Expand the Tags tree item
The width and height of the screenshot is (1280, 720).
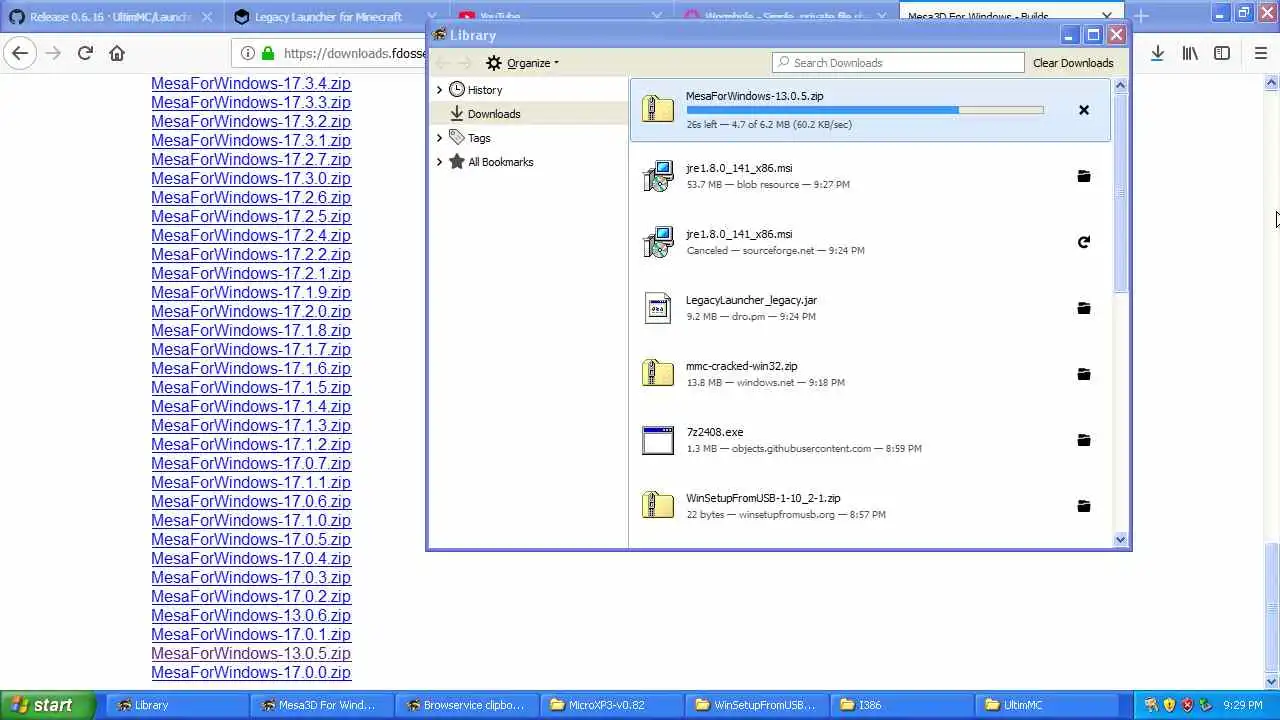439,138
